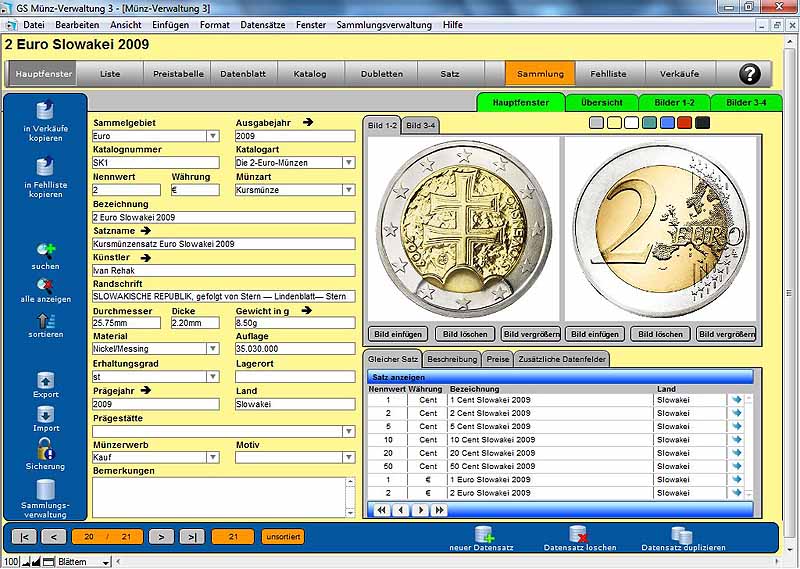
Task: Open the Beschreibung tab
Action: 452,359
